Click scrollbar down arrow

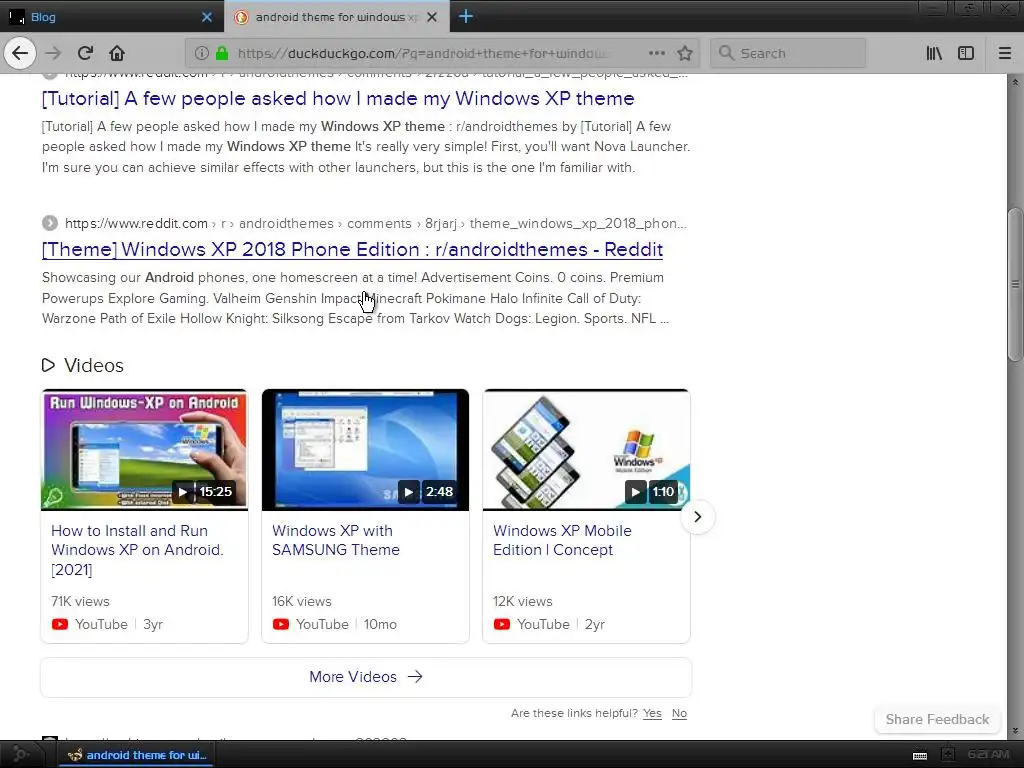pyautogui.click(x=1015, y=731)
